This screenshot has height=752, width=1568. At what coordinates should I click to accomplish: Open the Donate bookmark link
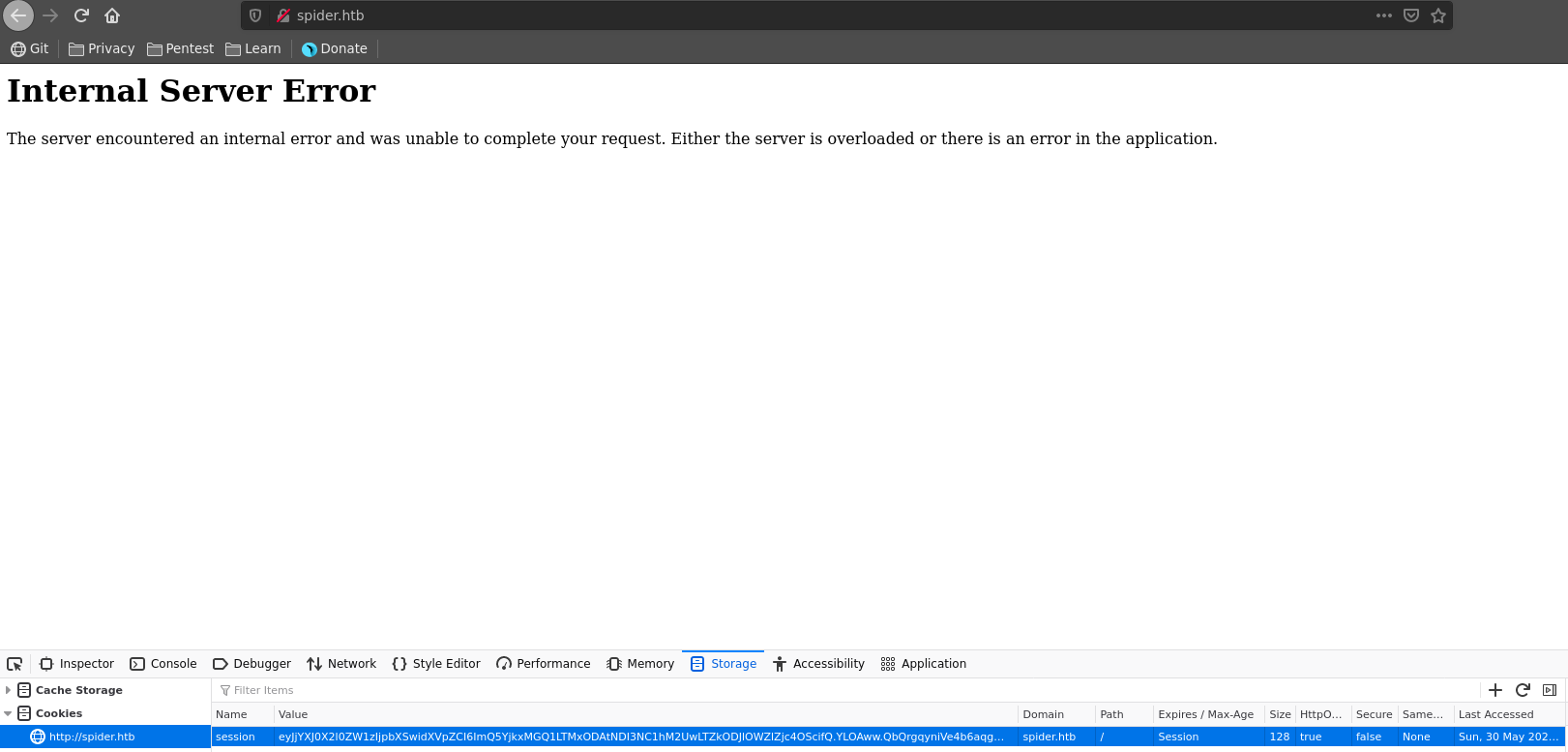pyautogui.click(x=335, y=48)
